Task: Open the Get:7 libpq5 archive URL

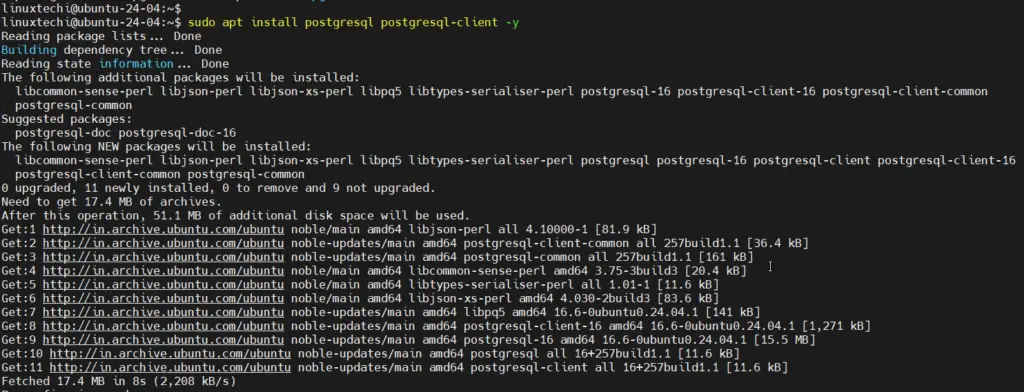Action: coord(163,312)
